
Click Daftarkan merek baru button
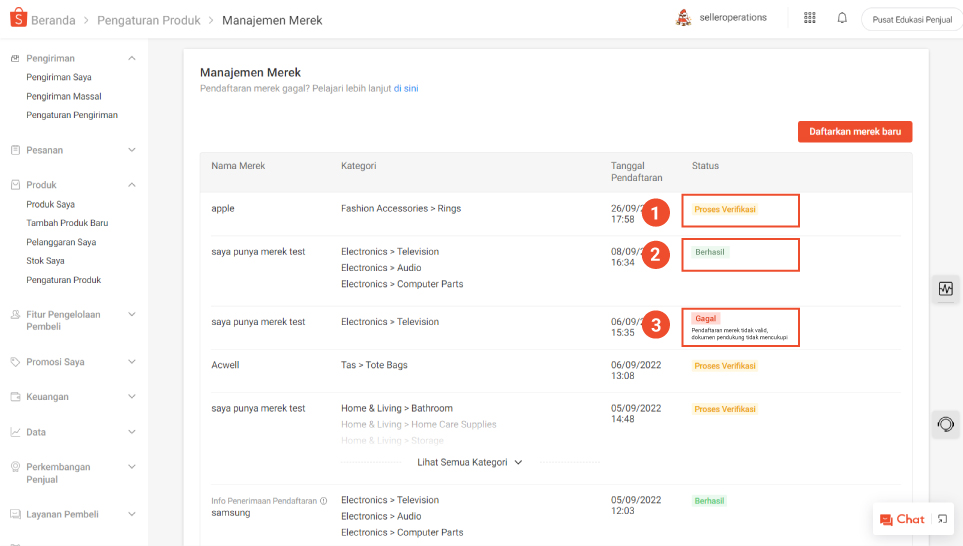tap(854, 132)
